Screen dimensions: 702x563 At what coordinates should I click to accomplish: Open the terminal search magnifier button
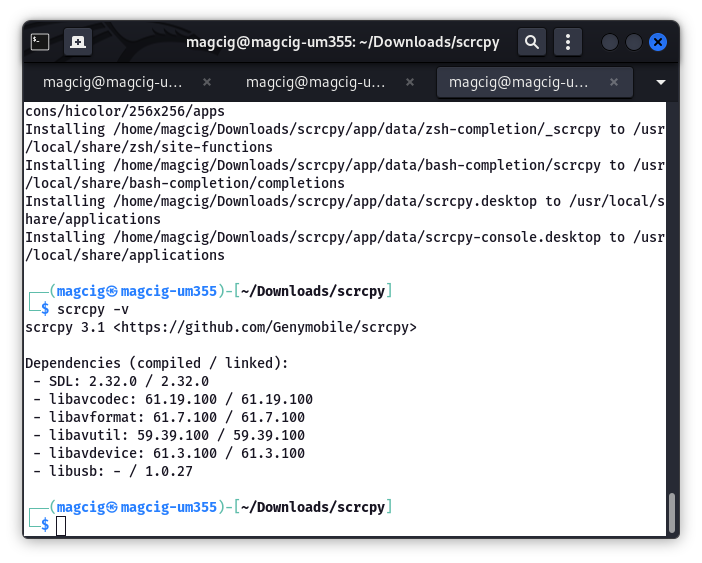(531, 42)
